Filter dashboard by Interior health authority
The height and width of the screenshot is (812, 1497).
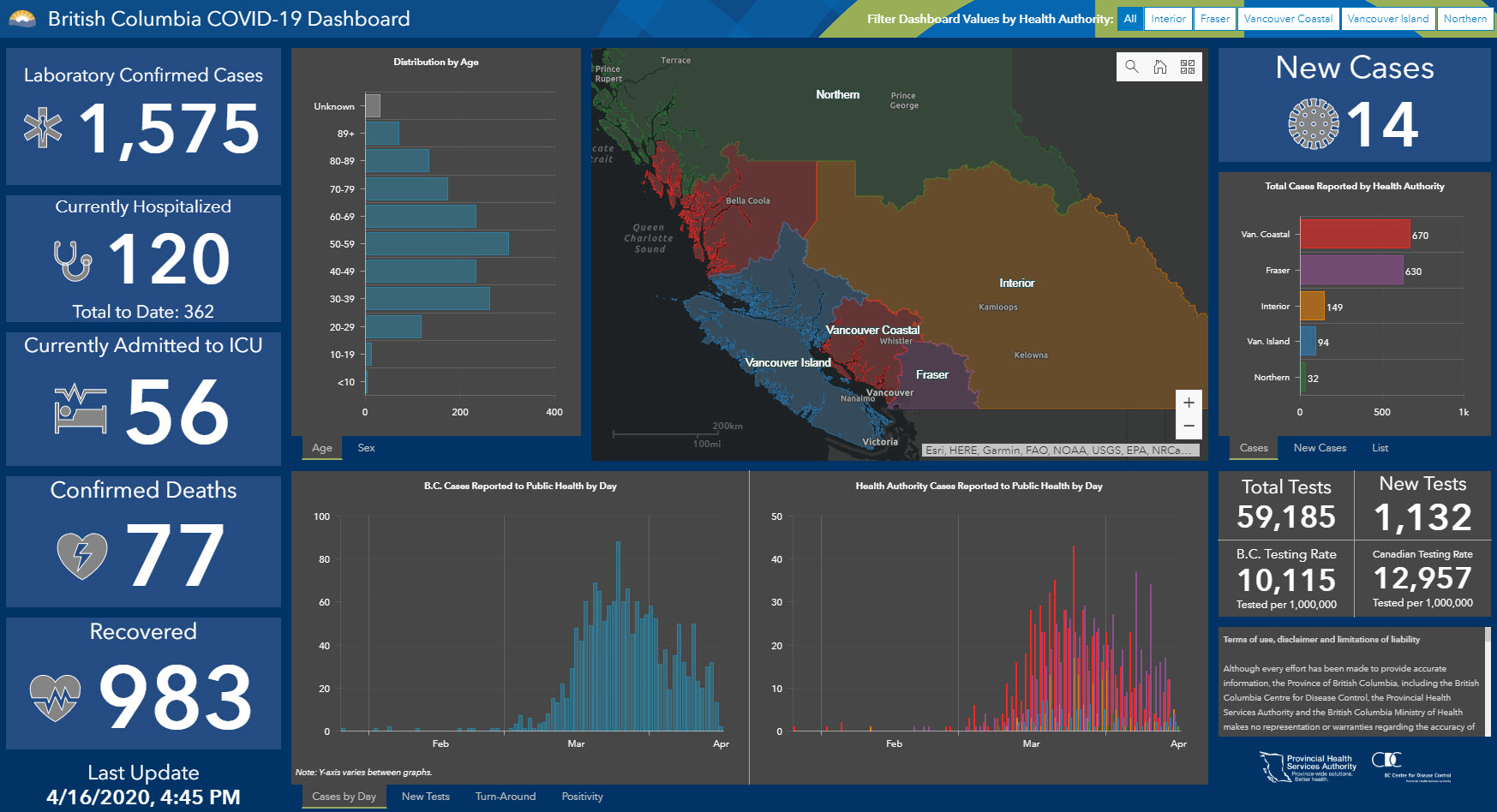click(1168, 19)
